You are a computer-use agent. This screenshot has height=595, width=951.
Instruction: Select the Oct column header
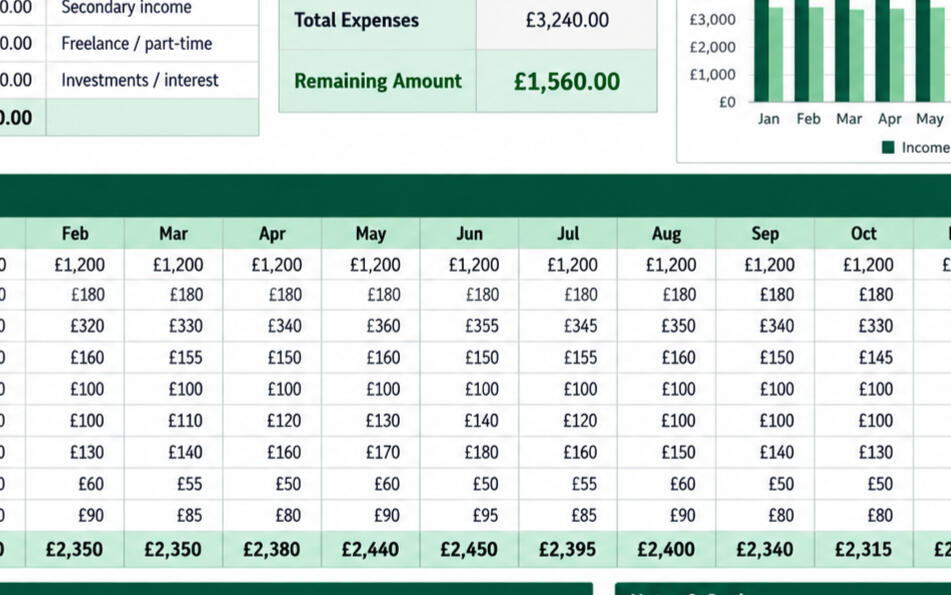click(x=864, y=234)
